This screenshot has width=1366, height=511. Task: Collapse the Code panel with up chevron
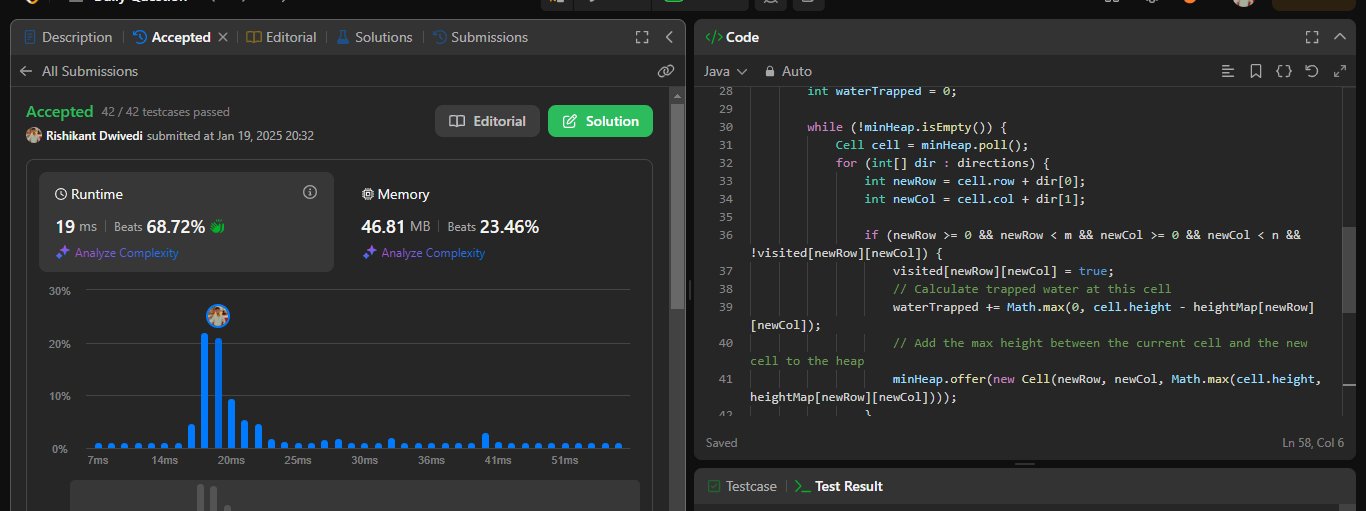click(x=1340, y=37)
